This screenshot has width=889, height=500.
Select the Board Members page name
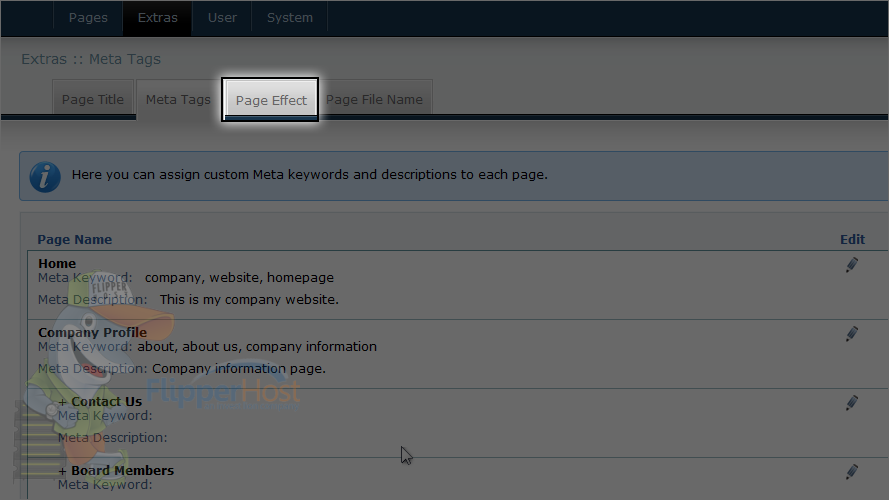click(x=122, y=471)
